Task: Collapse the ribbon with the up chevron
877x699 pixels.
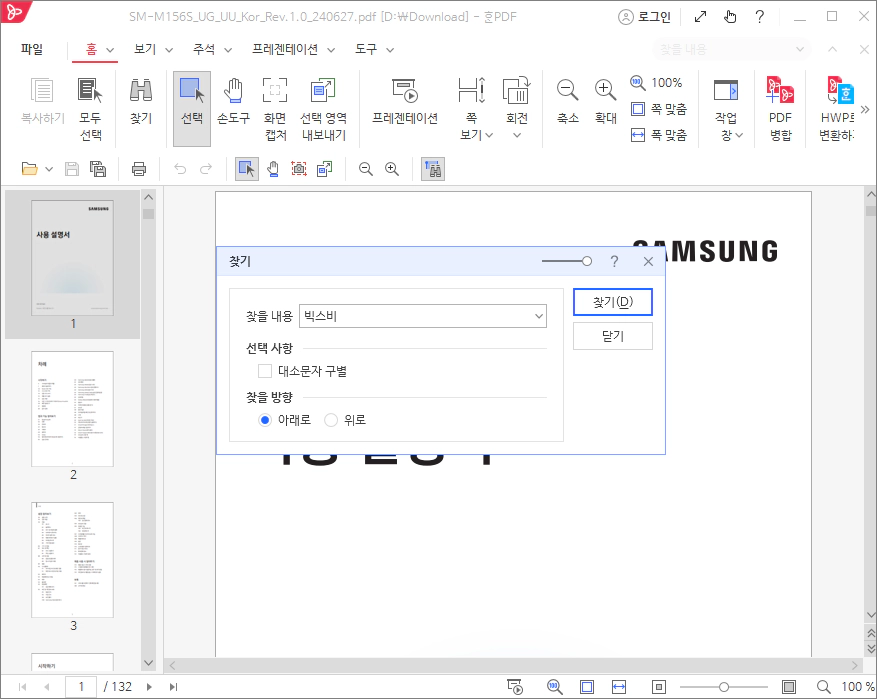Action: [x=832, y=49]
